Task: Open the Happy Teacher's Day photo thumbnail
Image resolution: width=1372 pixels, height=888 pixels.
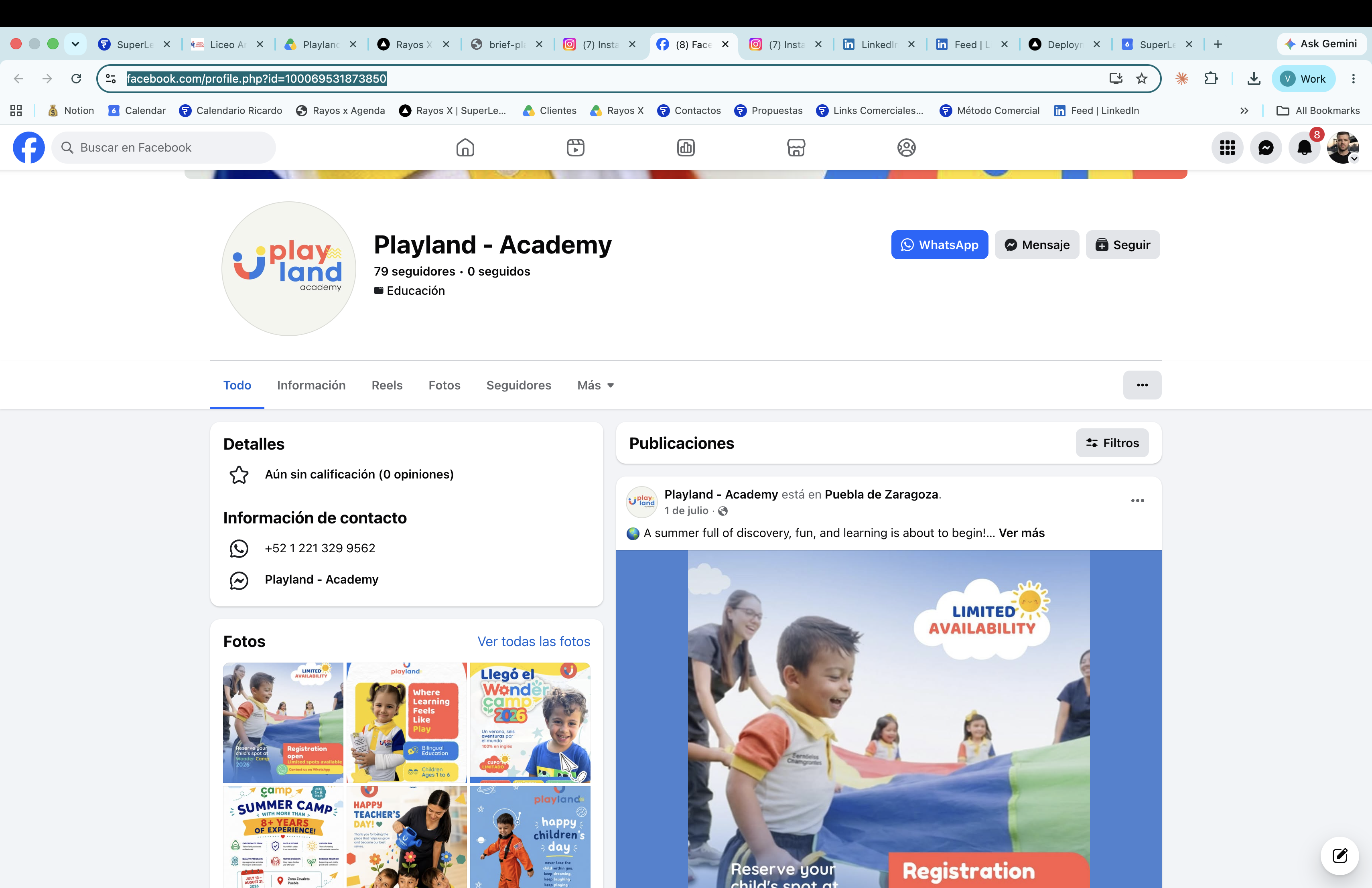Action: pos(406,837)
